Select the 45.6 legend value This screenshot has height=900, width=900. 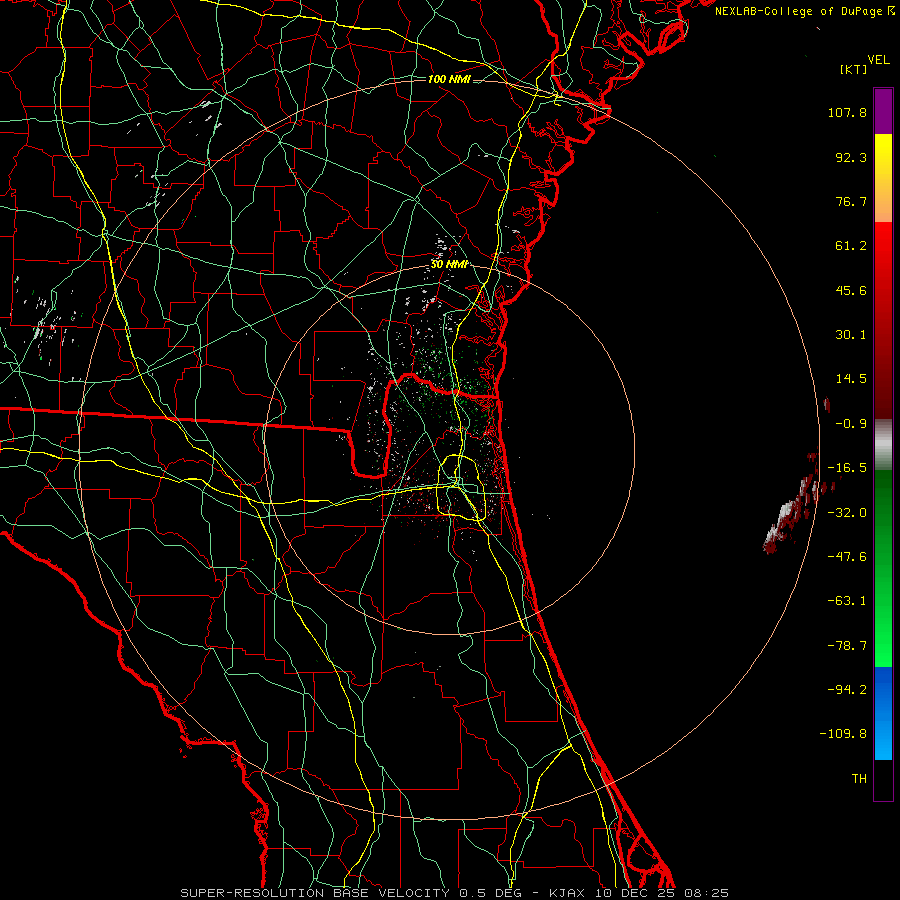coord(851,290)
